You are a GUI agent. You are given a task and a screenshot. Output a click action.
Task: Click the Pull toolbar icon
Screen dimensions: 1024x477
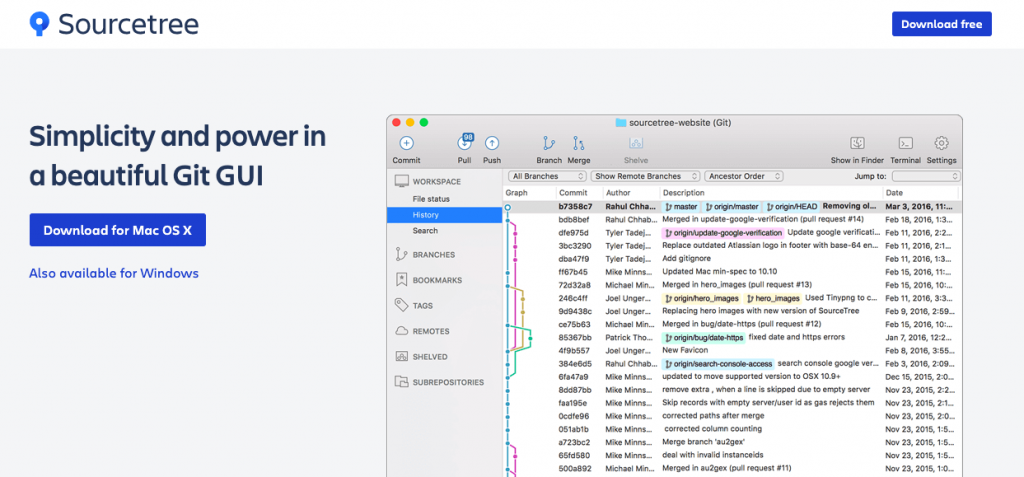pyautogui.click(x=464, y=142)
